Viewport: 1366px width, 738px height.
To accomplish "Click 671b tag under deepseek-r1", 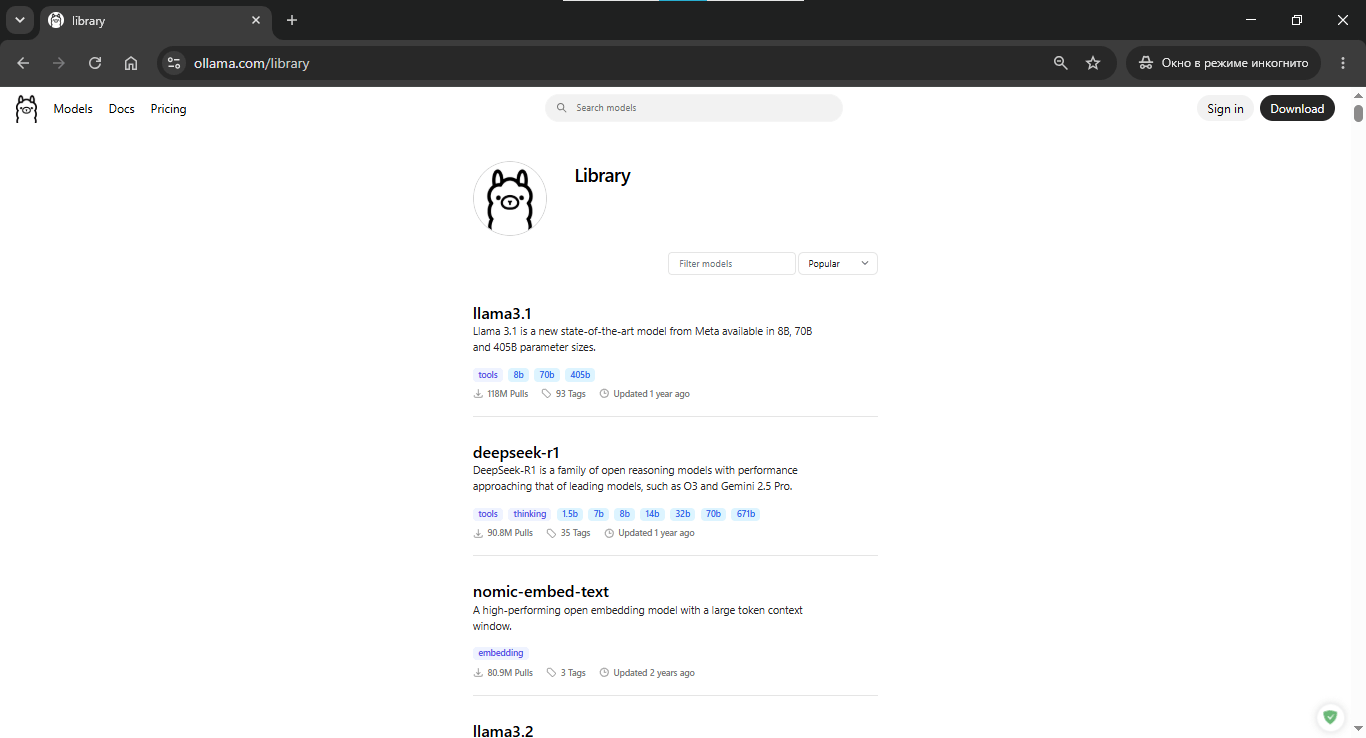I will tap(746, 514).
